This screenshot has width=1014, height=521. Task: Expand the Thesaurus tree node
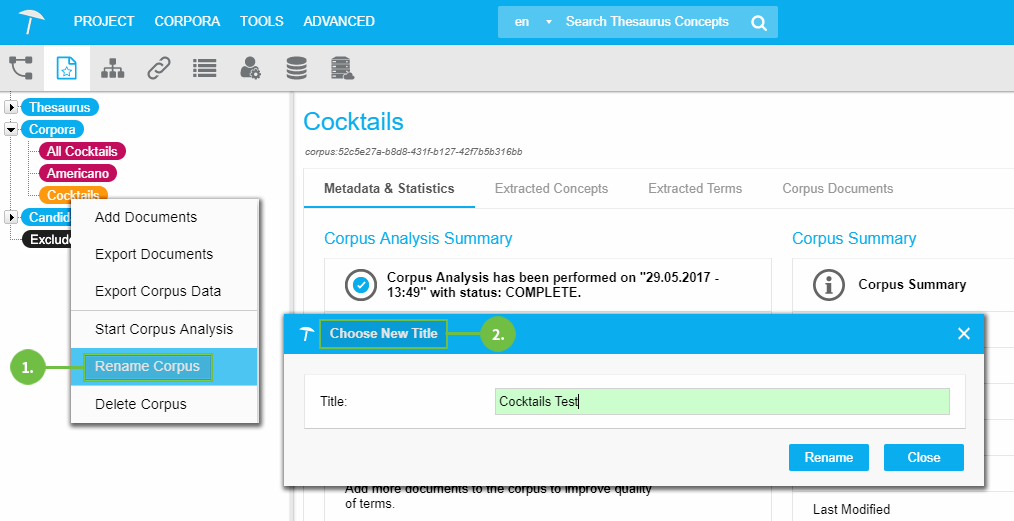(x=11, y=107)
